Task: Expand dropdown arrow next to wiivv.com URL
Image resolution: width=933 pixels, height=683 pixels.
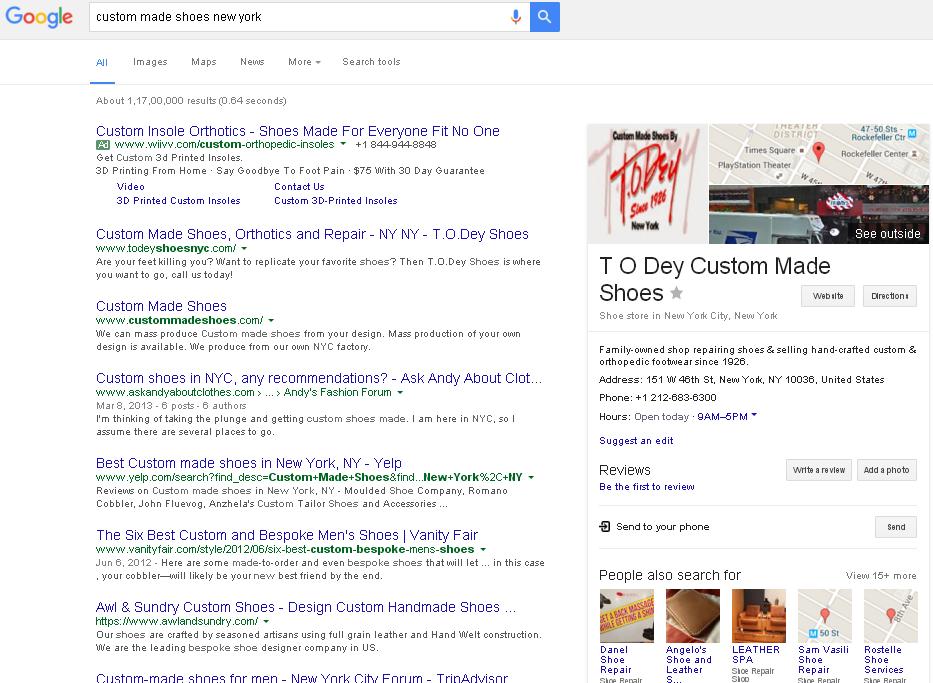Action: [343, 144]
